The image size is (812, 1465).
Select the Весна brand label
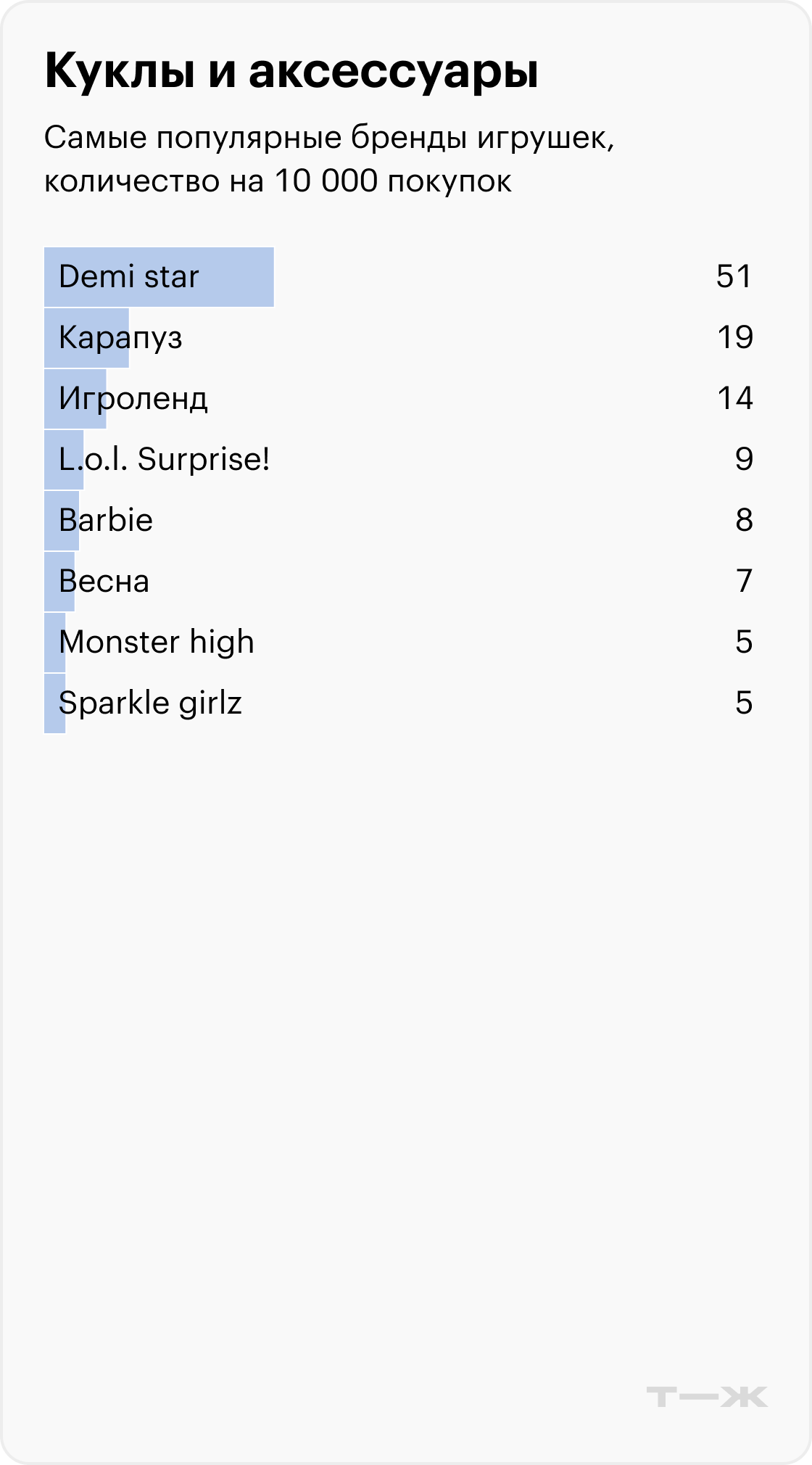click(104, 582)
